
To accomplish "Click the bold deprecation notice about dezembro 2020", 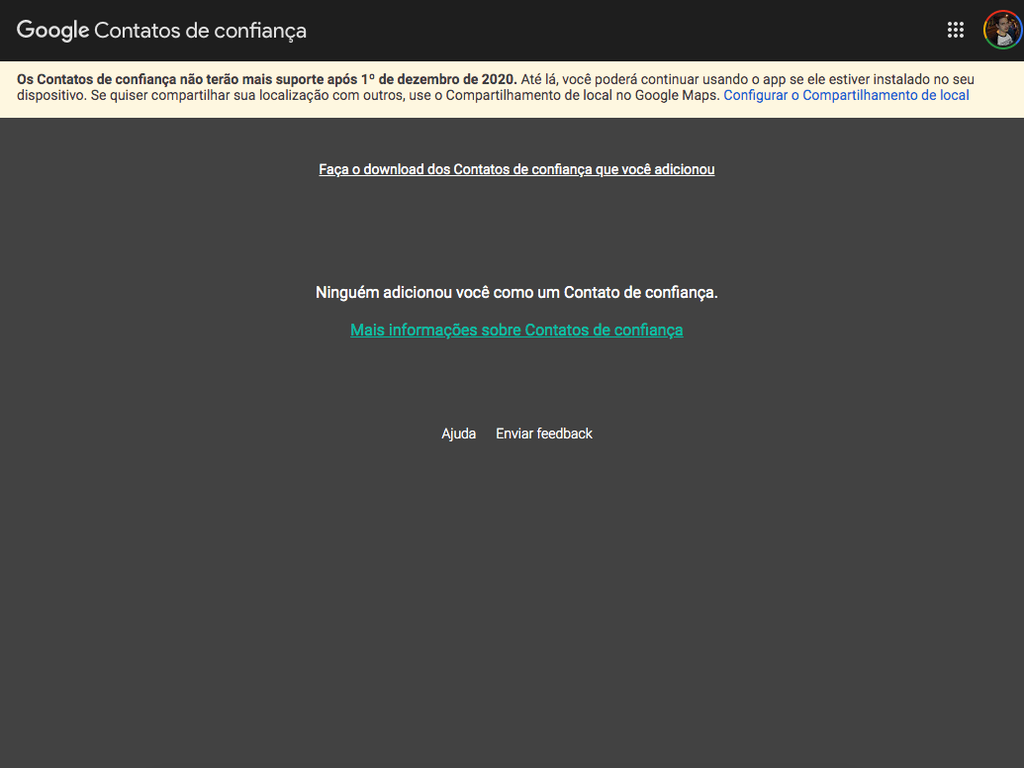I will (x=266, y=80).
